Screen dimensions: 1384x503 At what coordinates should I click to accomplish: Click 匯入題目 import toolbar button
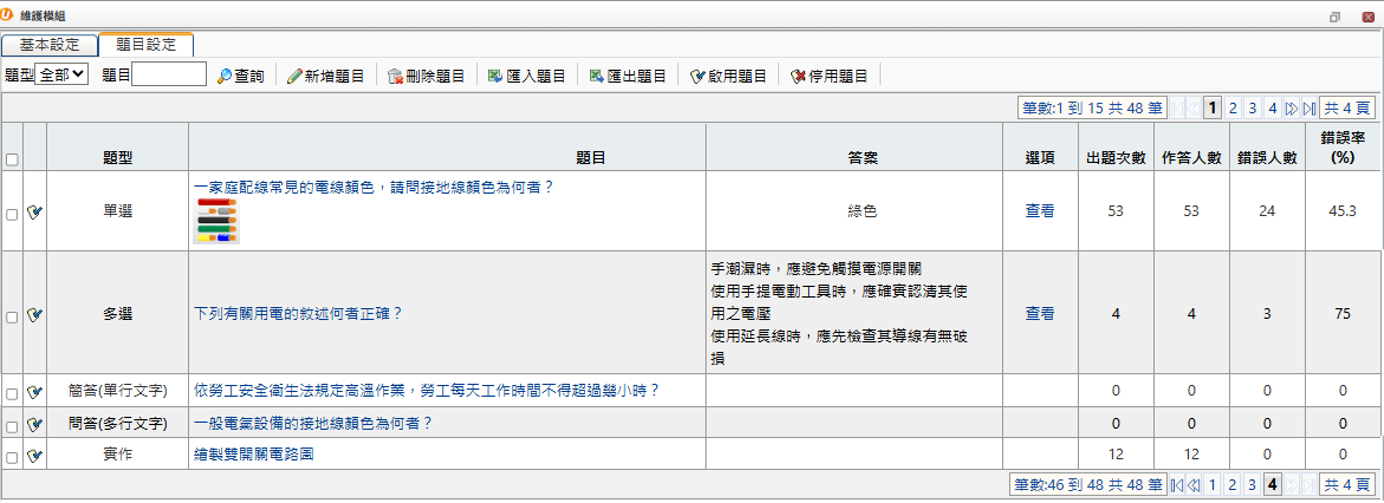527,76
